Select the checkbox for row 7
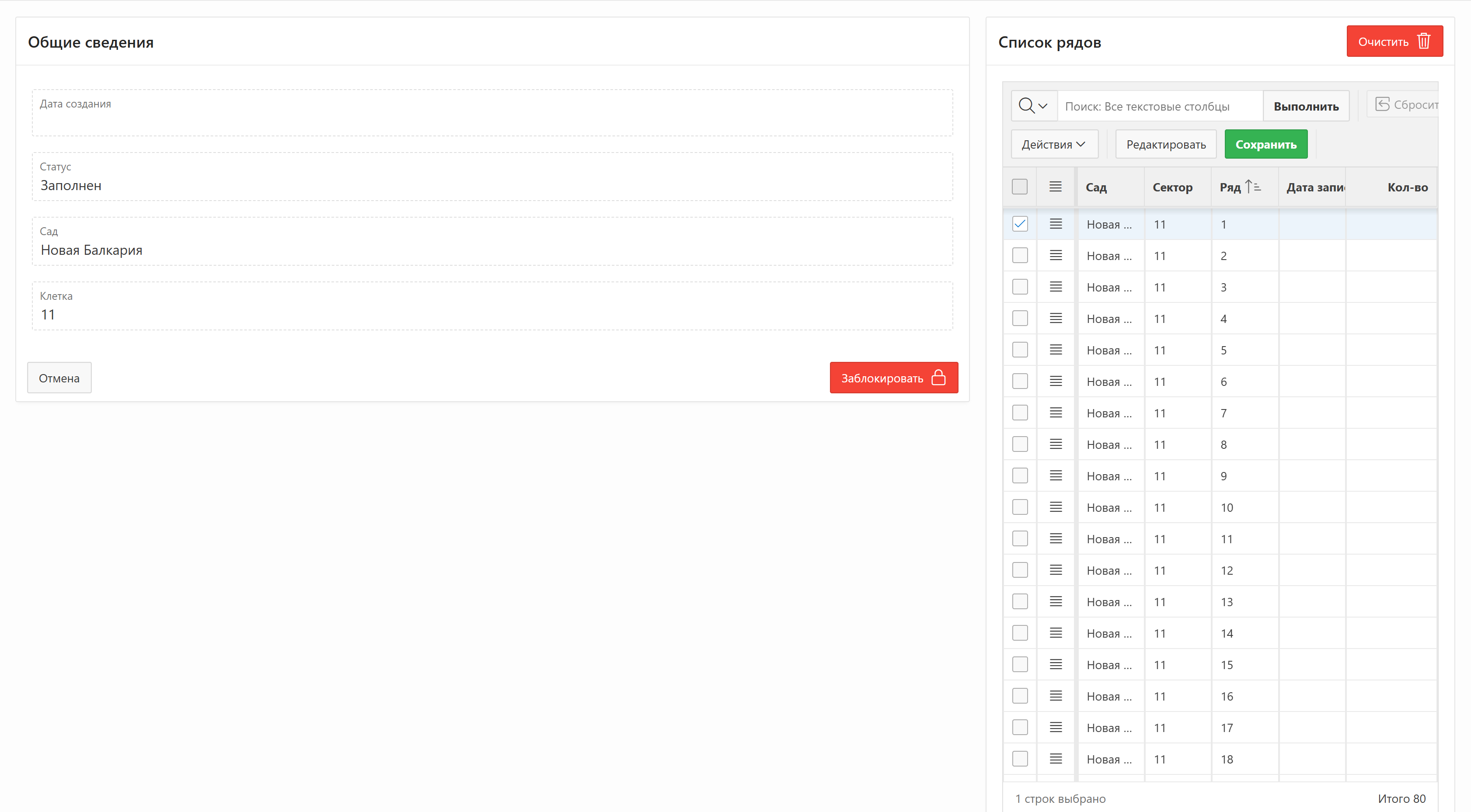The width and height of the screenshot is (1471, 812). (1020, 413)
